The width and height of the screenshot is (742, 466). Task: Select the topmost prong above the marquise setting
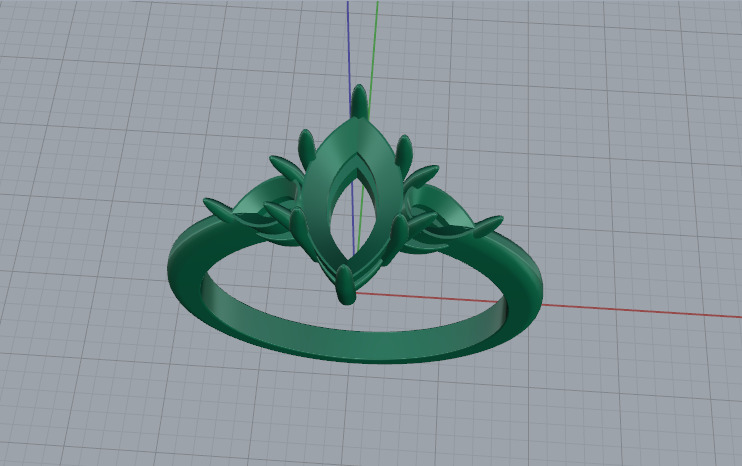coord(360,101)
